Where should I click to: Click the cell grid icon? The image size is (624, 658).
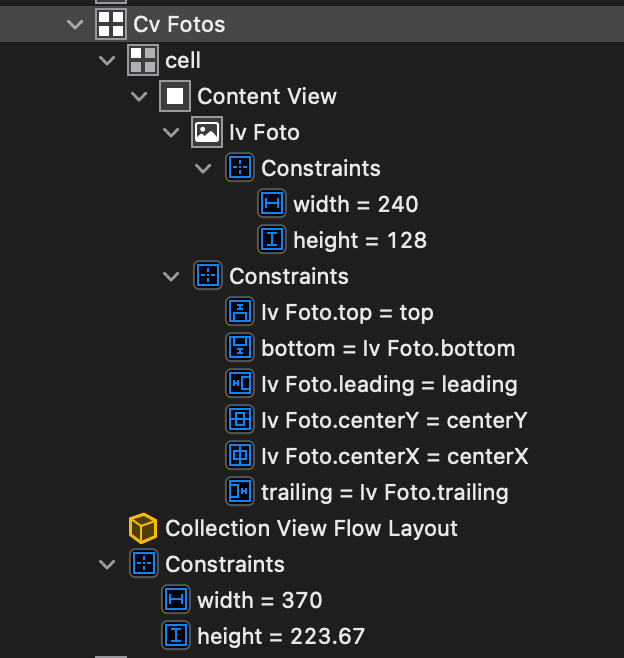(x=143, y=60)
